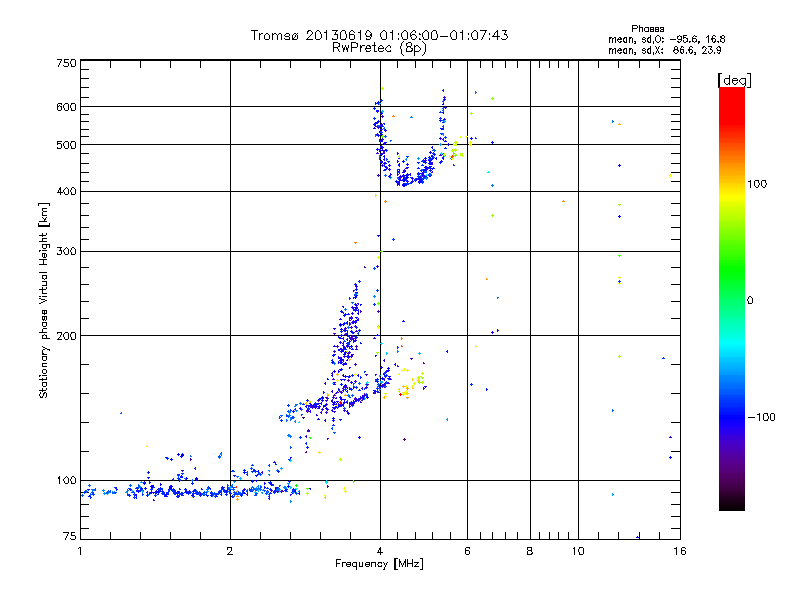Click the x-axis tick label '8'
800x600 pixels.
(x=530, y=551)
